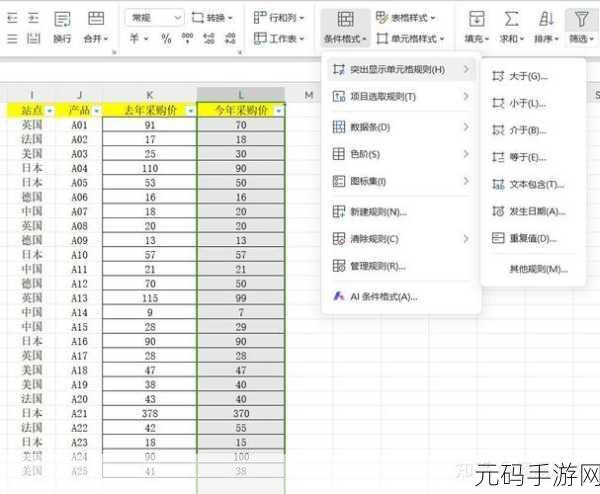Open the 行和列 rows and columns menu
Screen dimensions: 600x494
(279, 18)
